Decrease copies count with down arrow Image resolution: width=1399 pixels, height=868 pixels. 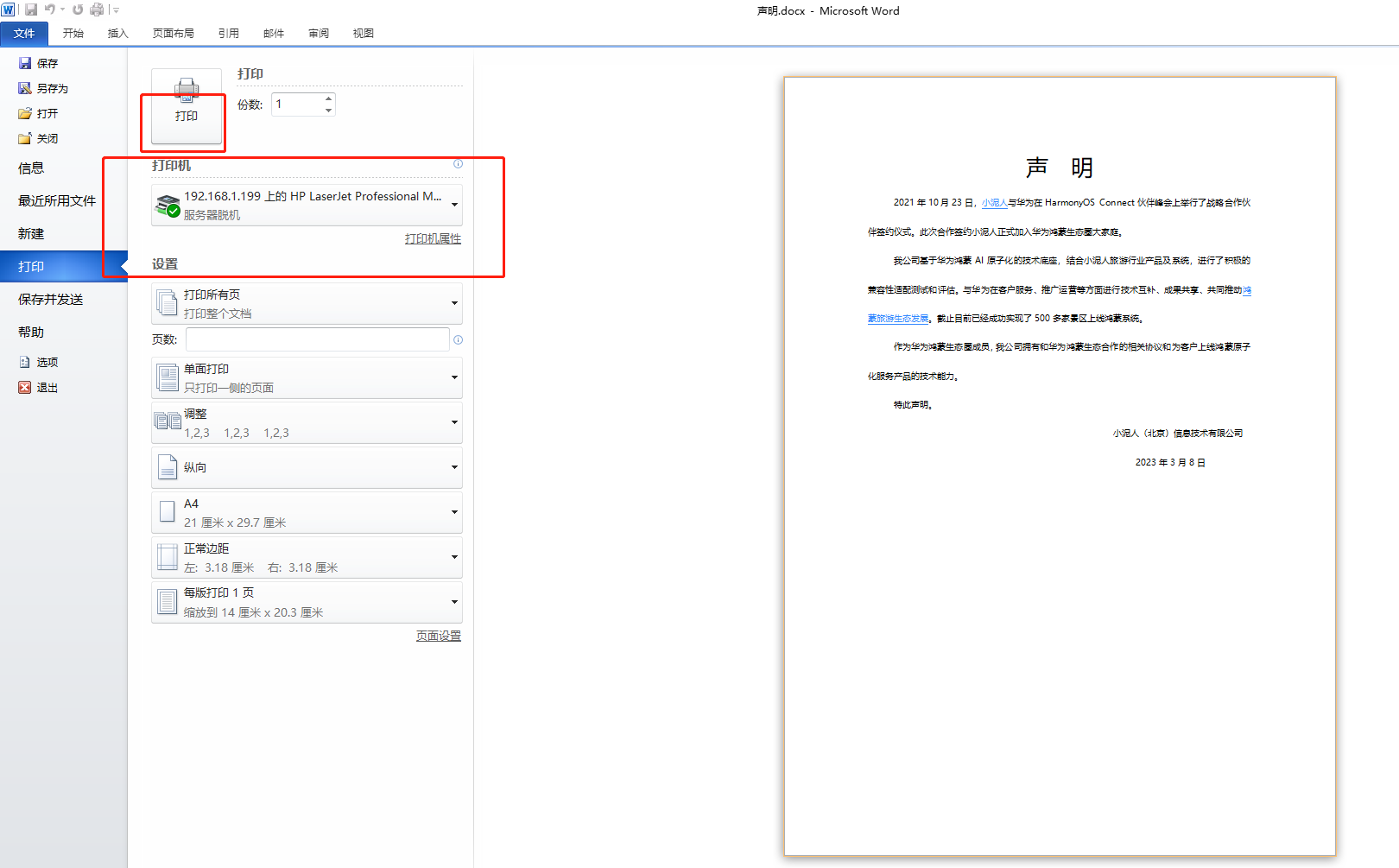[x=328, y=111]
